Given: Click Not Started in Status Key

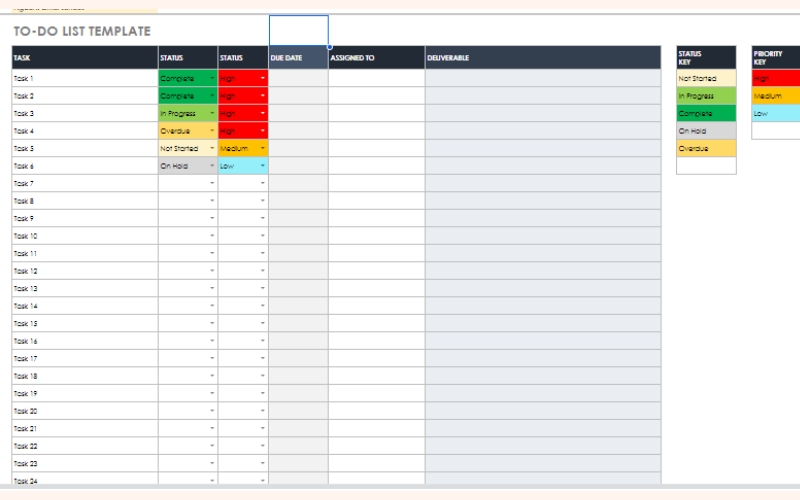Looking at the screenshot, I should (706, 78).
